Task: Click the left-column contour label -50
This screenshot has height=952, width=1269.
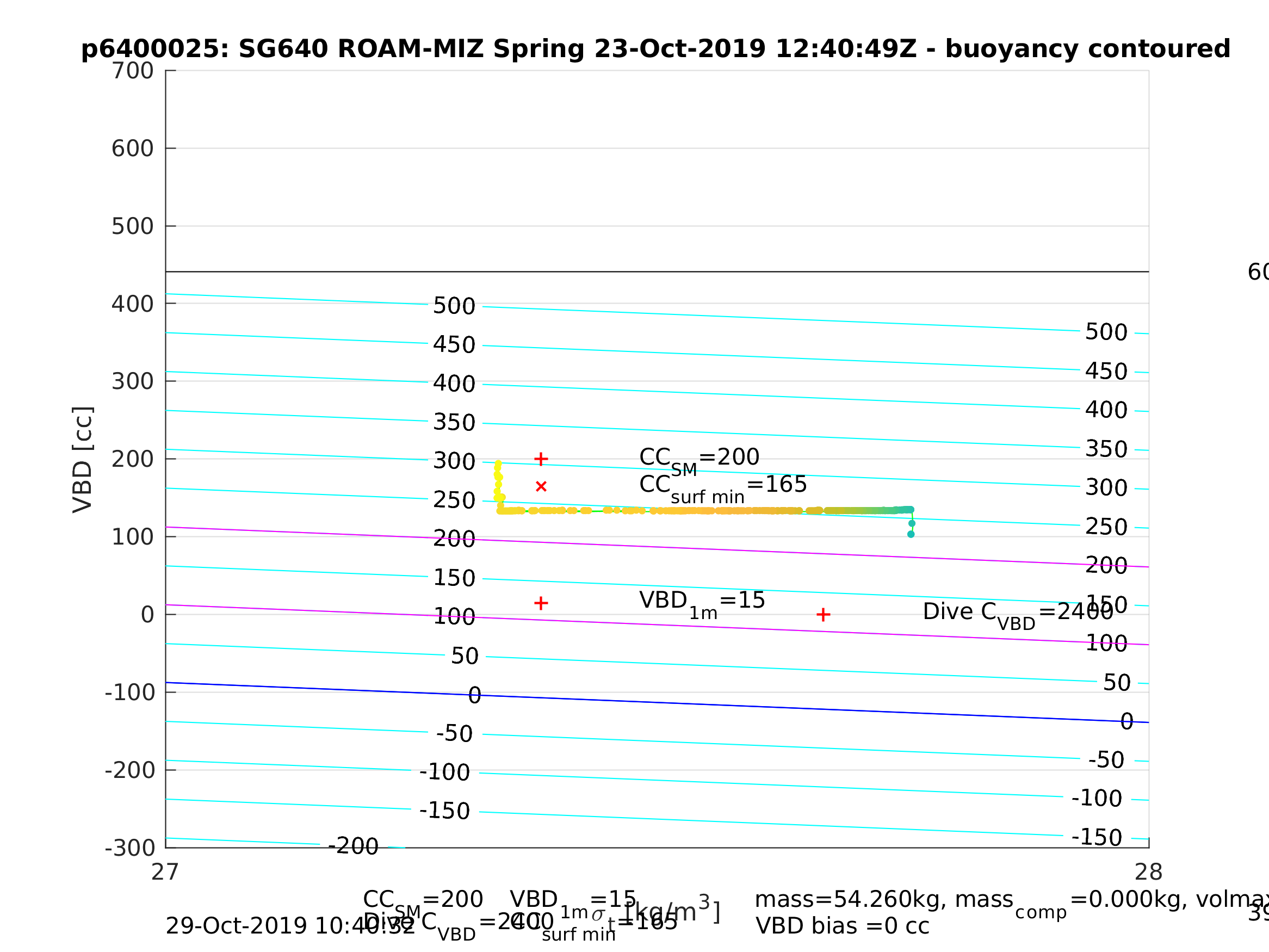Action: click(454, 734)
